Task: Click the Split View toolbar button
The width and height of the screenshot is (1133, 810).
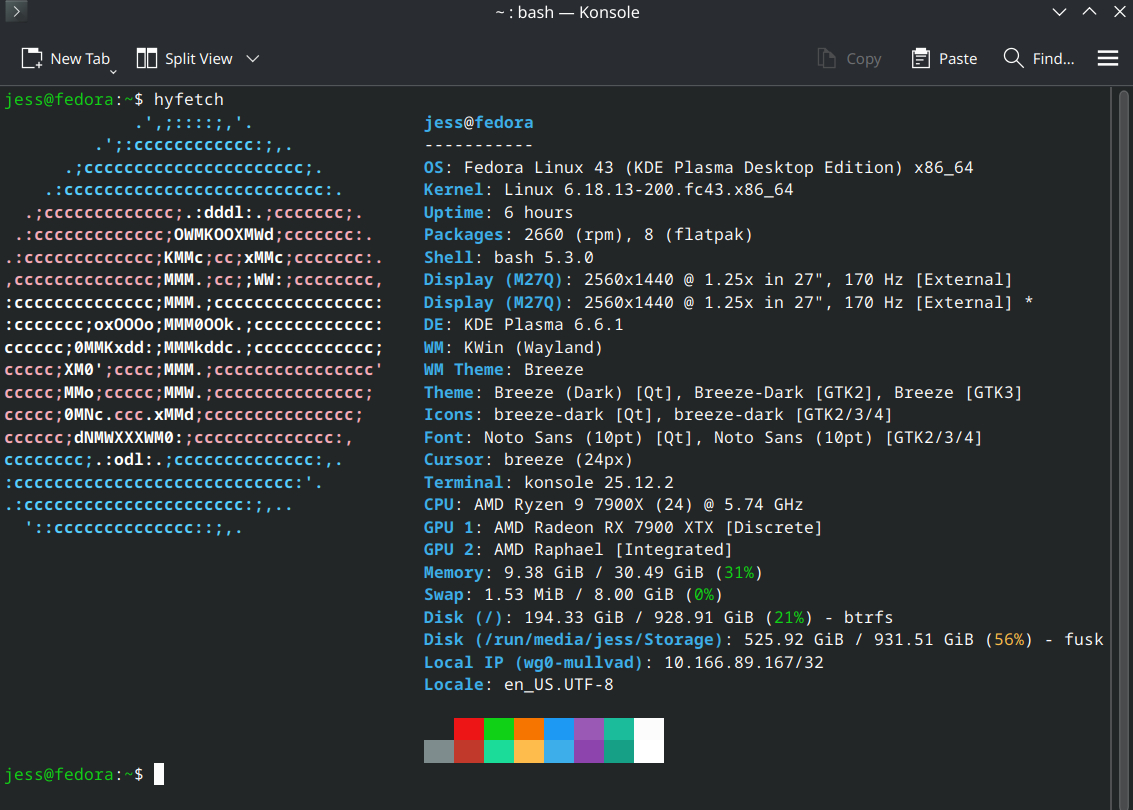Action: pos(185,58)
